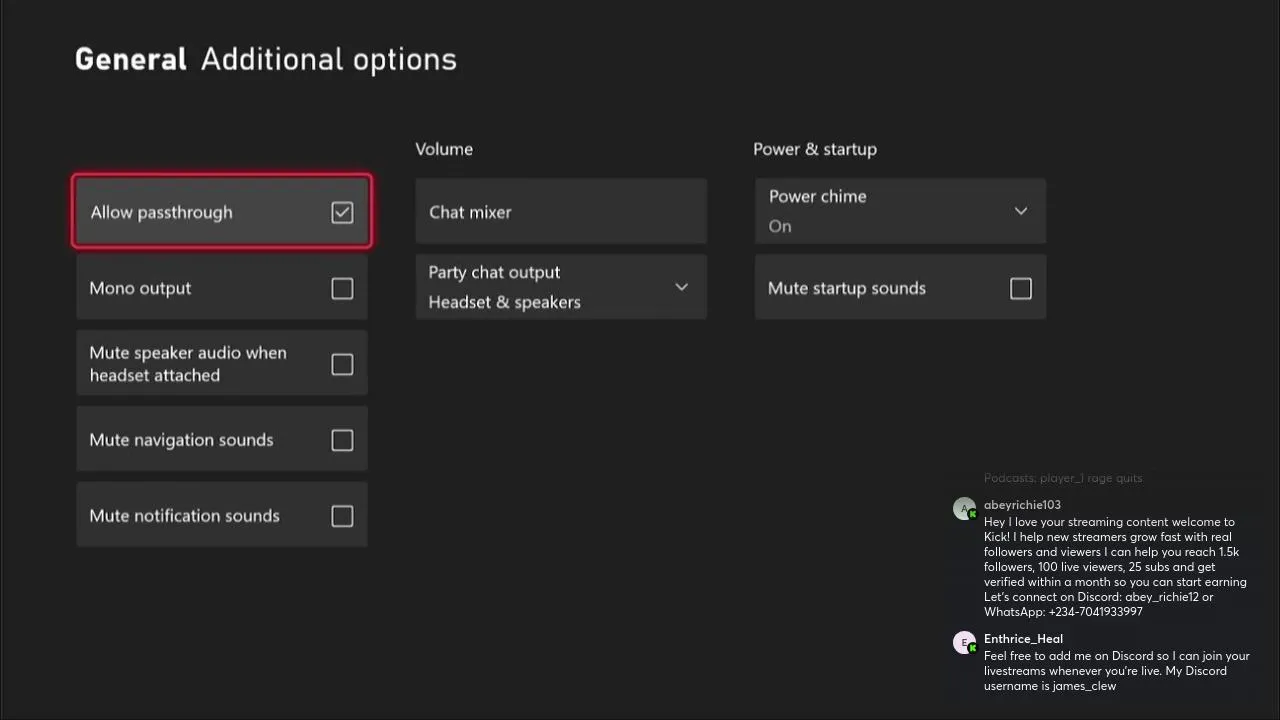This screenshot has height=720, width=1280.
Task: Uncheck the Allow passthrough checkbox
Action: (342, 212)
